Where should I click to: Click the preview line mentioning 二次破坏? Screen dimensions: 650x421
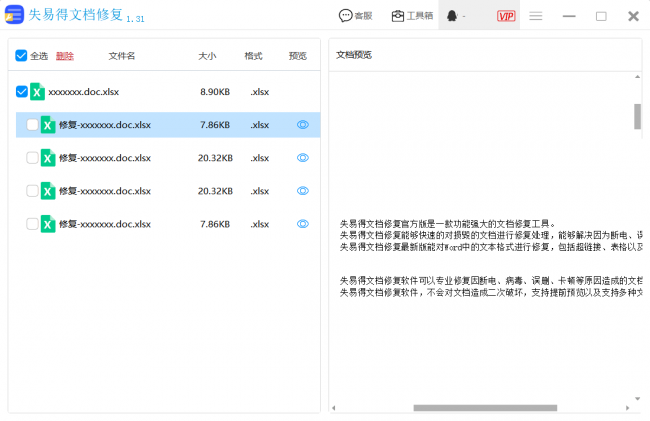pos(491,293)
